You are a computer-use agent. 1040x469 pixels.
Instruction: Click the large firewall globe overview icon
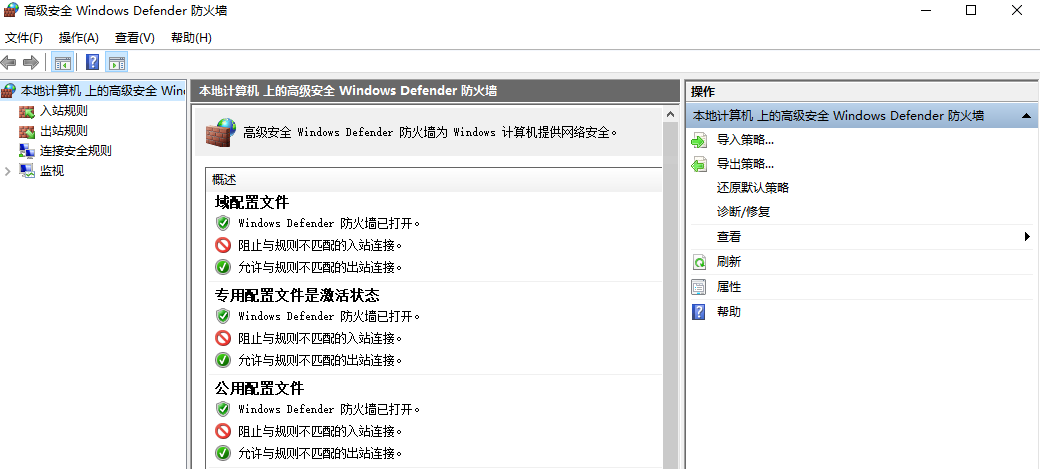click(221, 132)
